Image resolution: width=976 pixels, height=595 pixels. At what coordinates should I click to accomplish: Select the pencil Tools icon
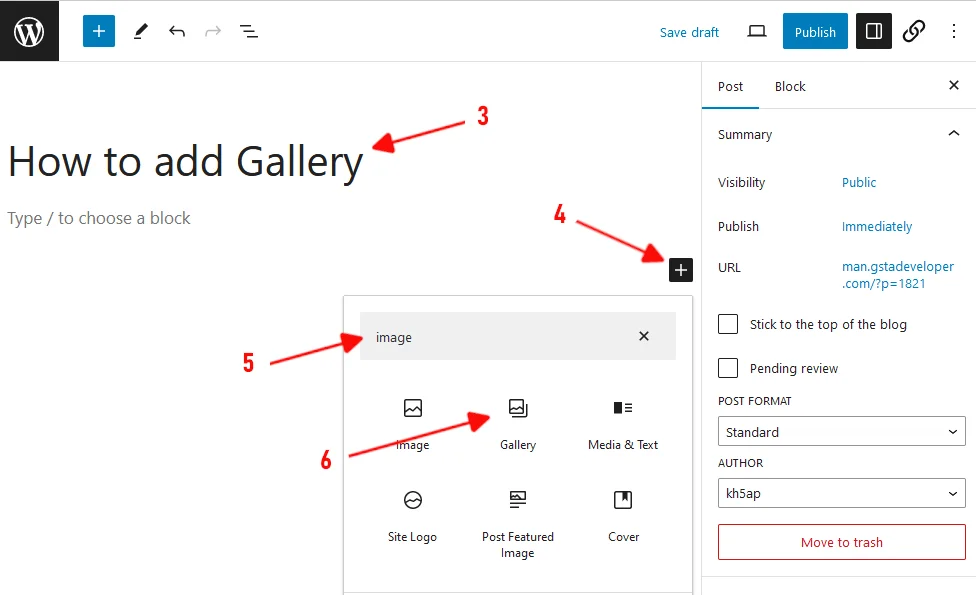pos(140,31)
